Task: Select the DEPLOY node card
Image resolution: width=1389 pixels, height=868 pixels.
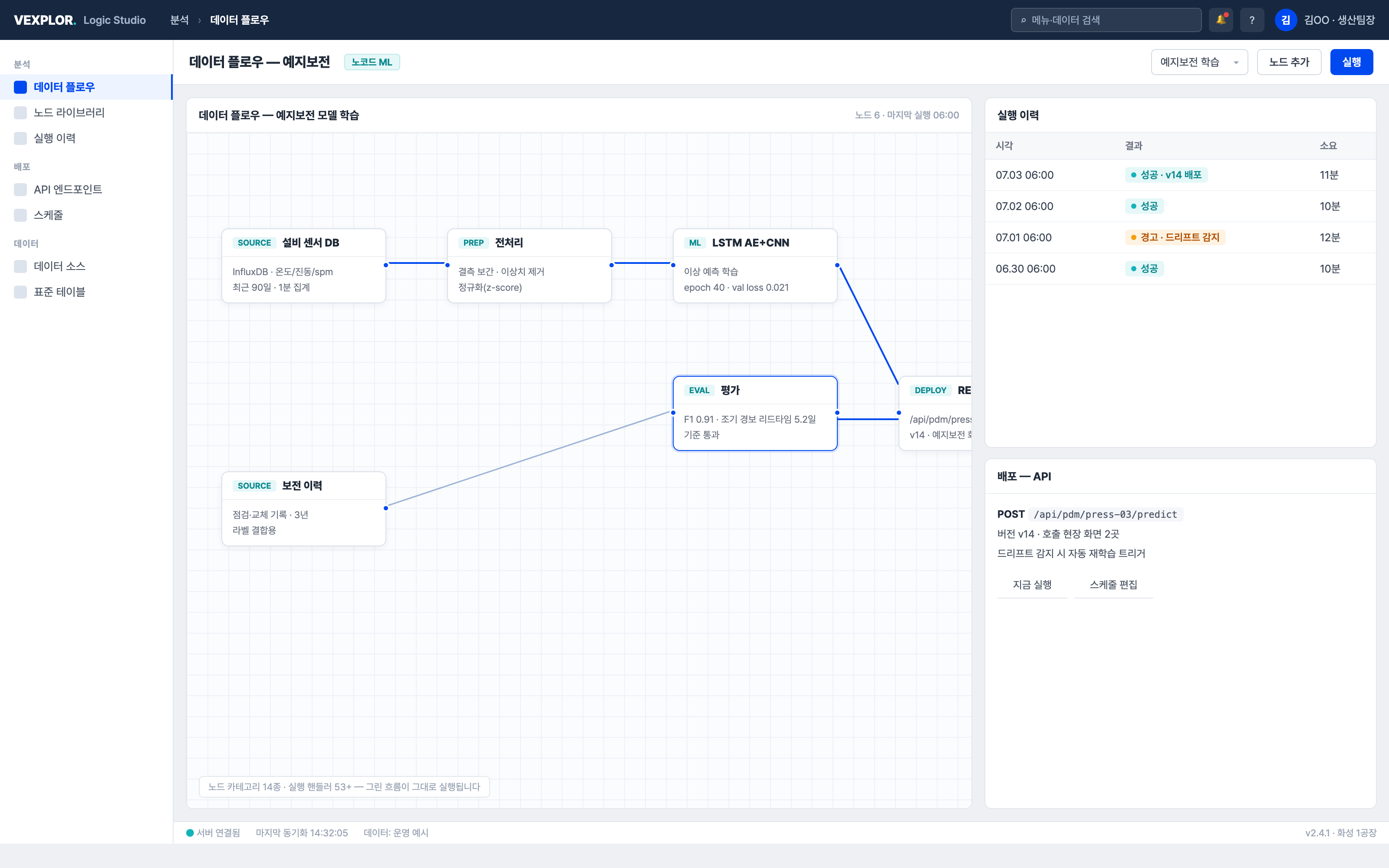Action: click(935, 413)
